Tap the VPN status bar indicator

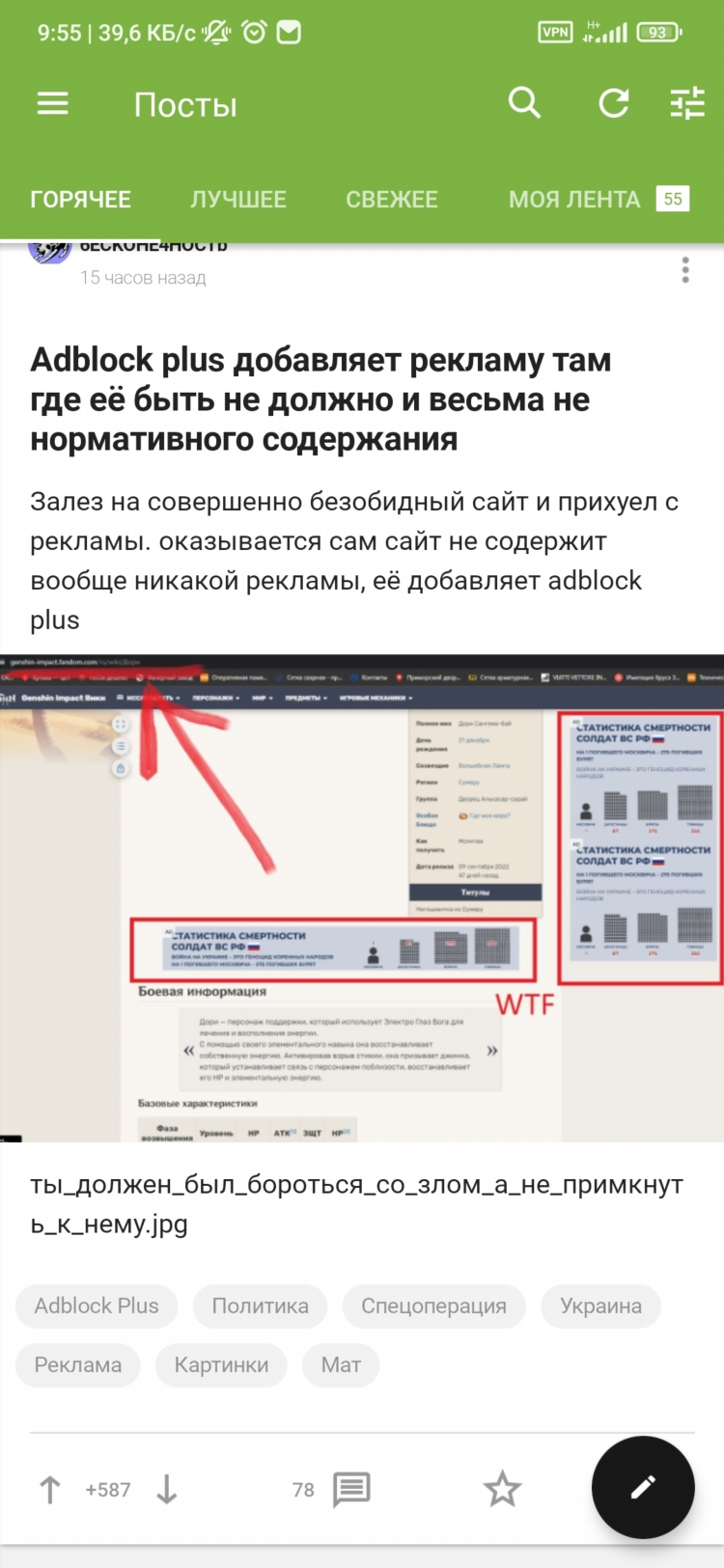tap(555, 33)
